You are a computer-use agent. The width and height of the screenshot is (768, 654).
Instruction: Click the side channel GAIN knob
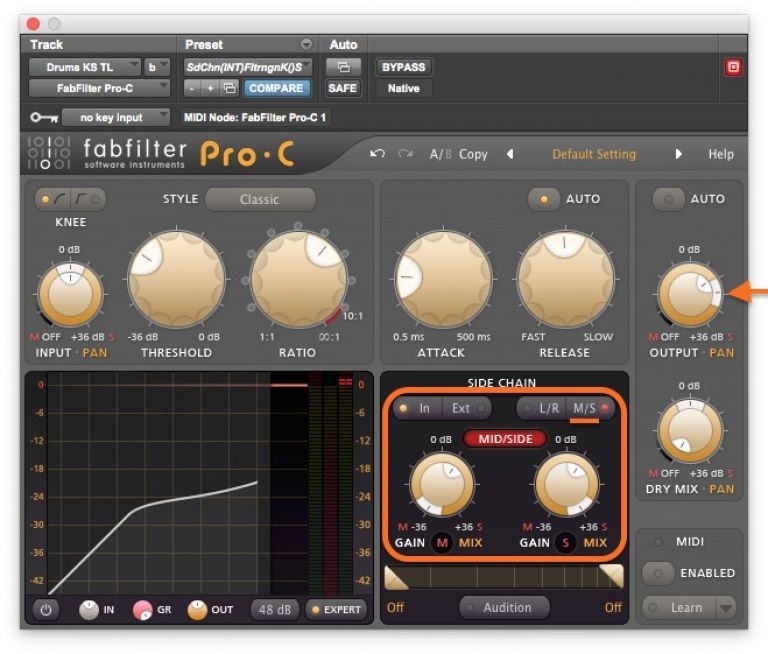pyautogui.click(x=567, y=484)
